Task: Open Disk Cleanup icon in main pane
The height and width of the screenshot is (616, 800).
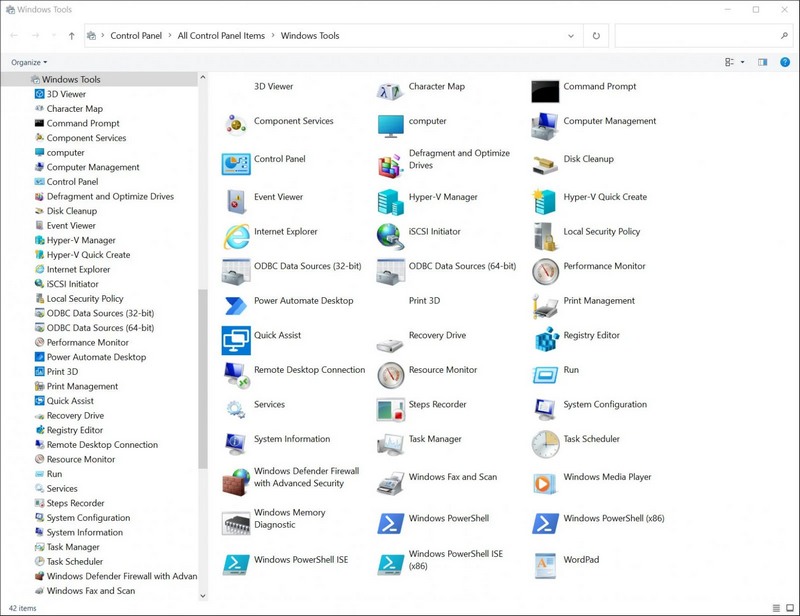Action: point(545,164)
